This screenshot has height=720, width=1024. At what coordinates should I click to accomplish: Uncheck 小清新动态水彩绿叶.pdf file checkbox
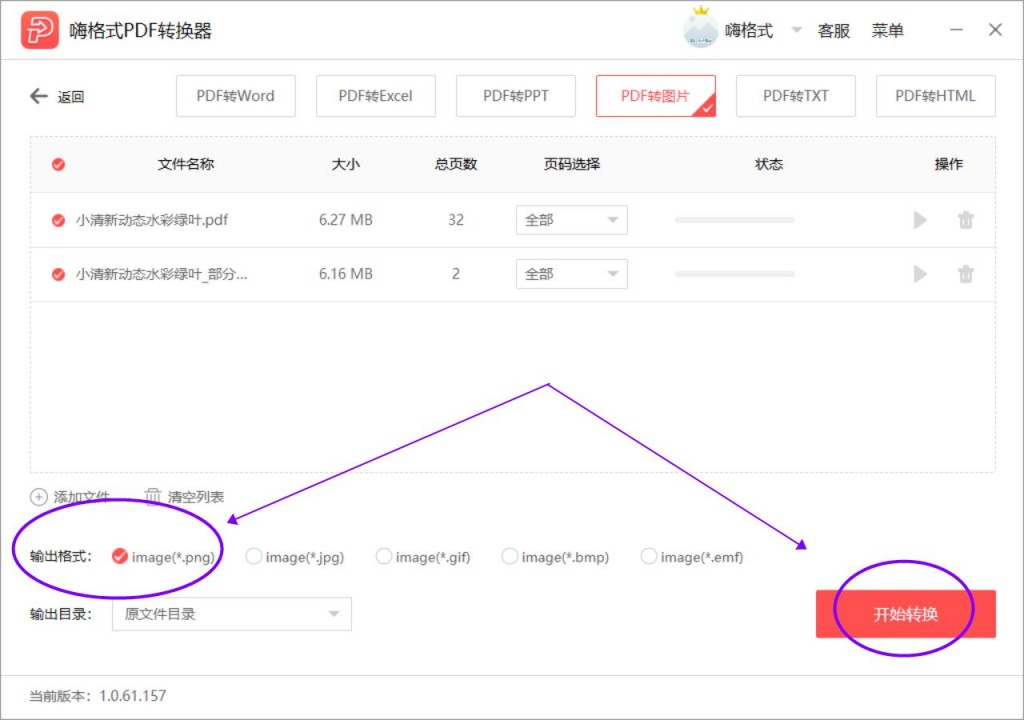click(58, 220)
